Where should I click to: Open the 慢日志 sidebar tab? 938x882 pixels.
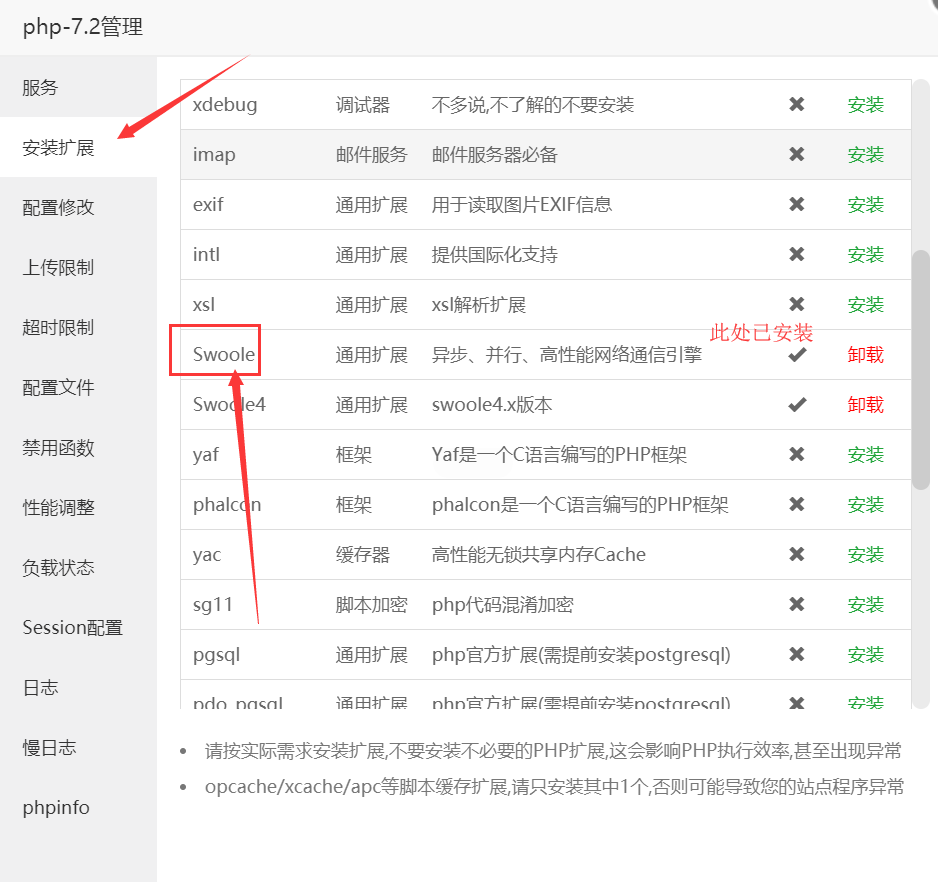point(78,747)
